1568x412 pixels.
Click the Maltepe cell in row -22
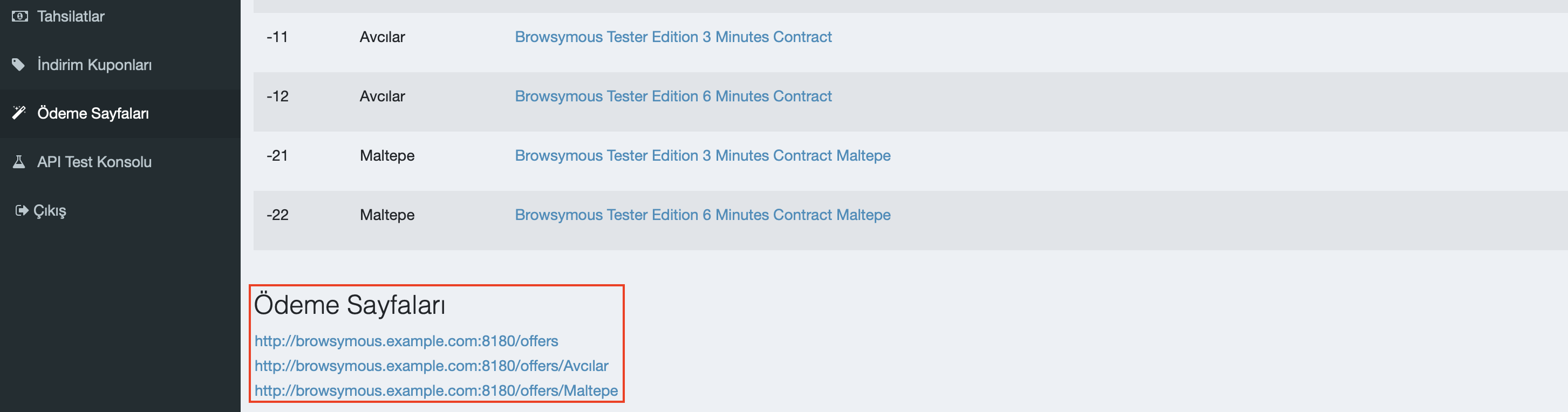tap(387, 215)
